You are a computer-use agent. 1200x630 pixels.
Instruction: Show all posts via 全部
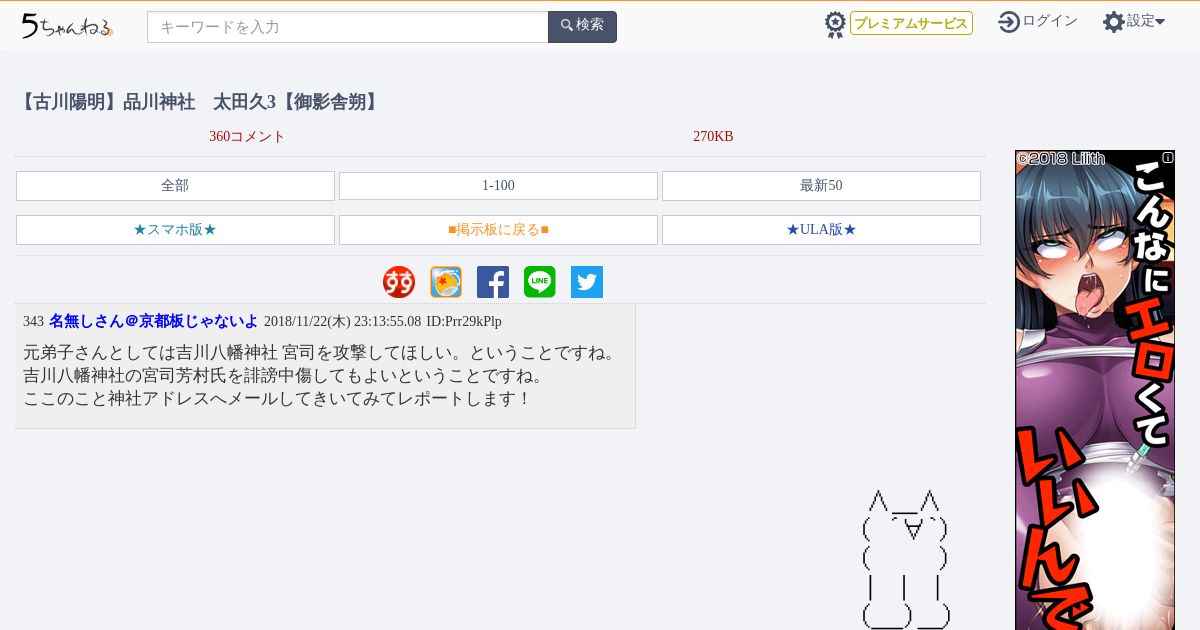click(x=175, y=186)
